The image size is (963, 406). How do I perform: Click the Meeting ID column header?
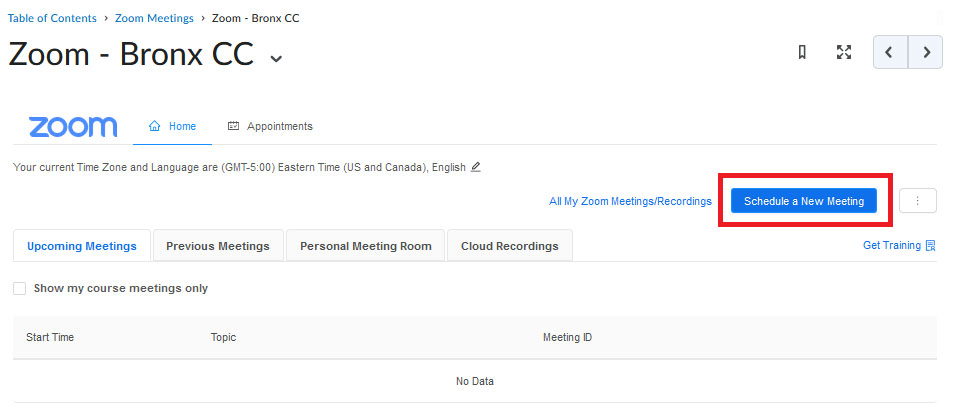coord(567,337)
